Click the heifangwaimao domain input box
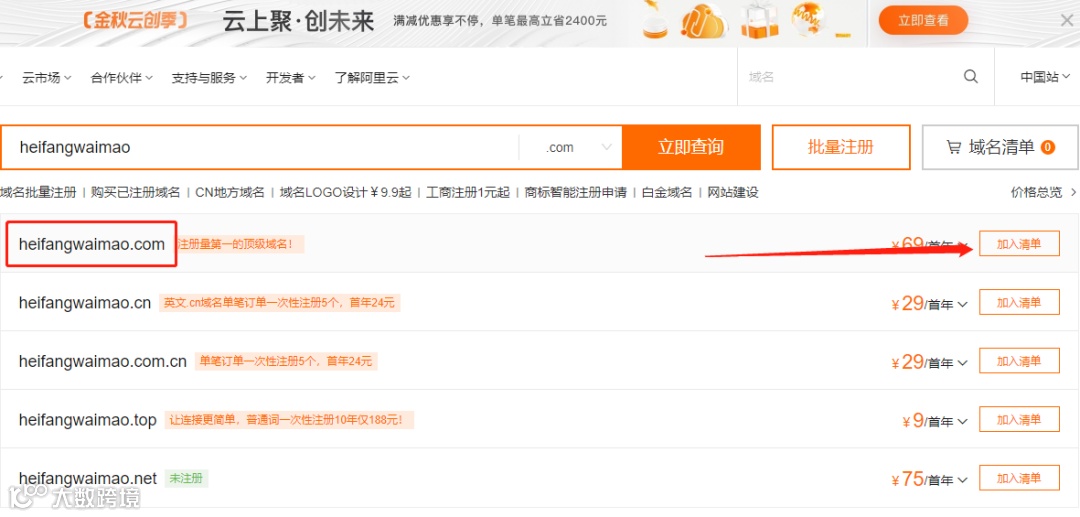1080x517 pixels. pos(260,147)
